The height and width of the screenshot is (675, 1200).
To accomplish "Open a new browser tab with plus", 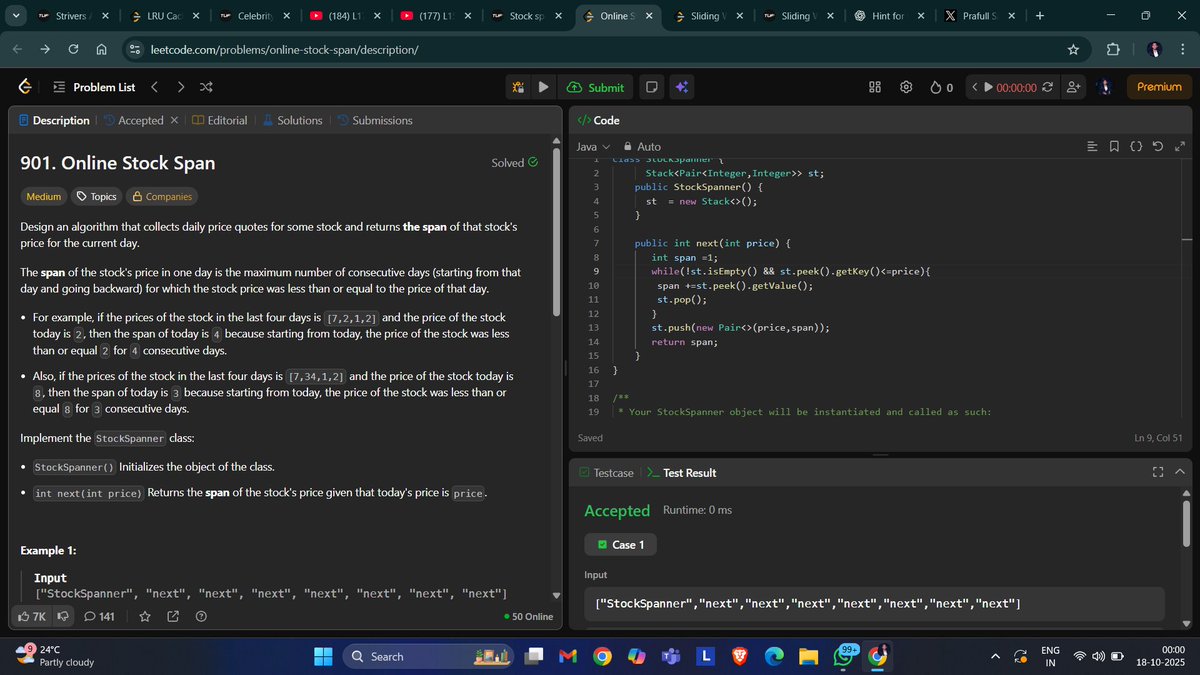I will point(1040,16).
